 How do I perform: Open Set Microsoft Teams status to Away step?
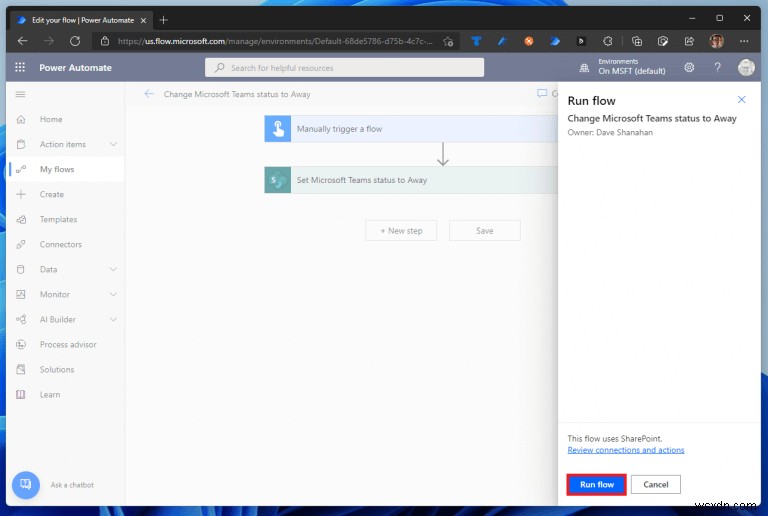[x=411, y=180]
